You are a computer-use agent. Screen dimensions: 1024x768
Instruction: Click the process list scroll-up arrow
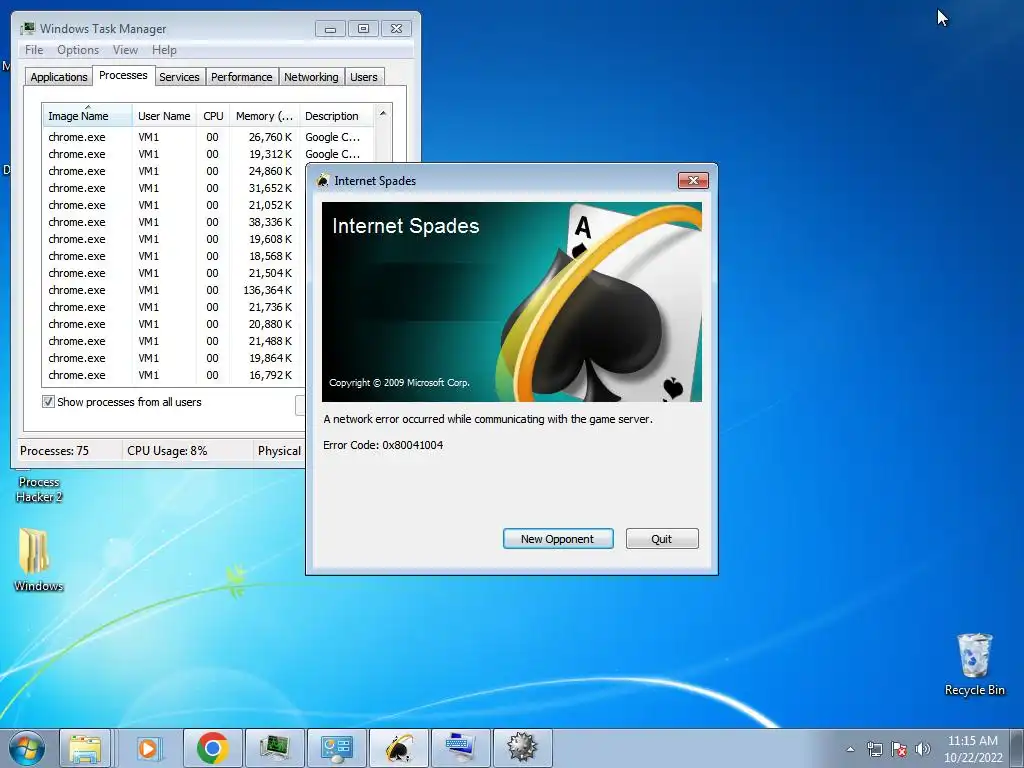[x=383, y=114]
